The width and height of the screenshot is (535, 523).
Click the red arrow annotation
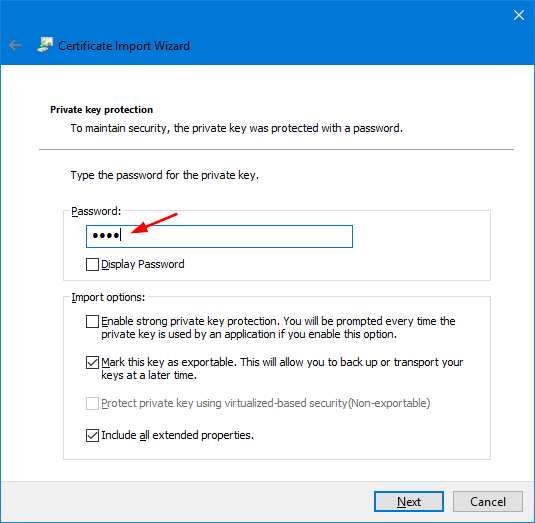[x=154, y=223]
